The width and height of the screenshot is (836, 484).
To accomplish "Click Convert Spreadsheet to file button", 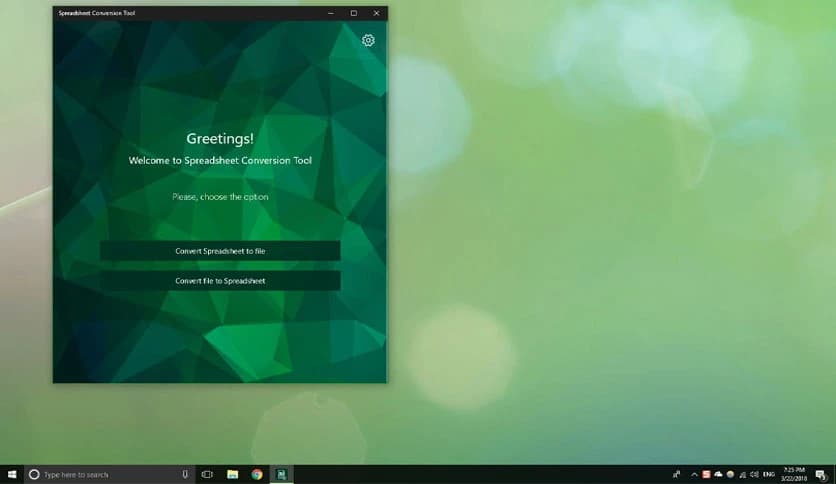I will (x=220, y=251).
